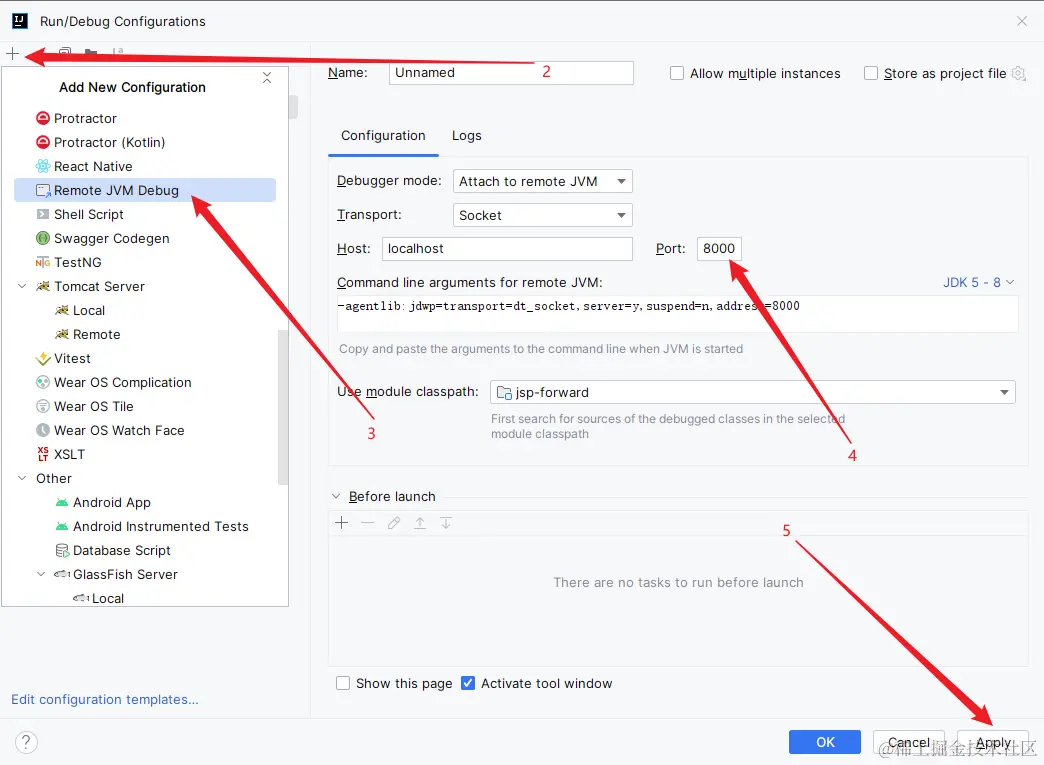This screenshot has height=765, width=1044.
Task: Select Android App configuration
Action: tap(112, 503)
